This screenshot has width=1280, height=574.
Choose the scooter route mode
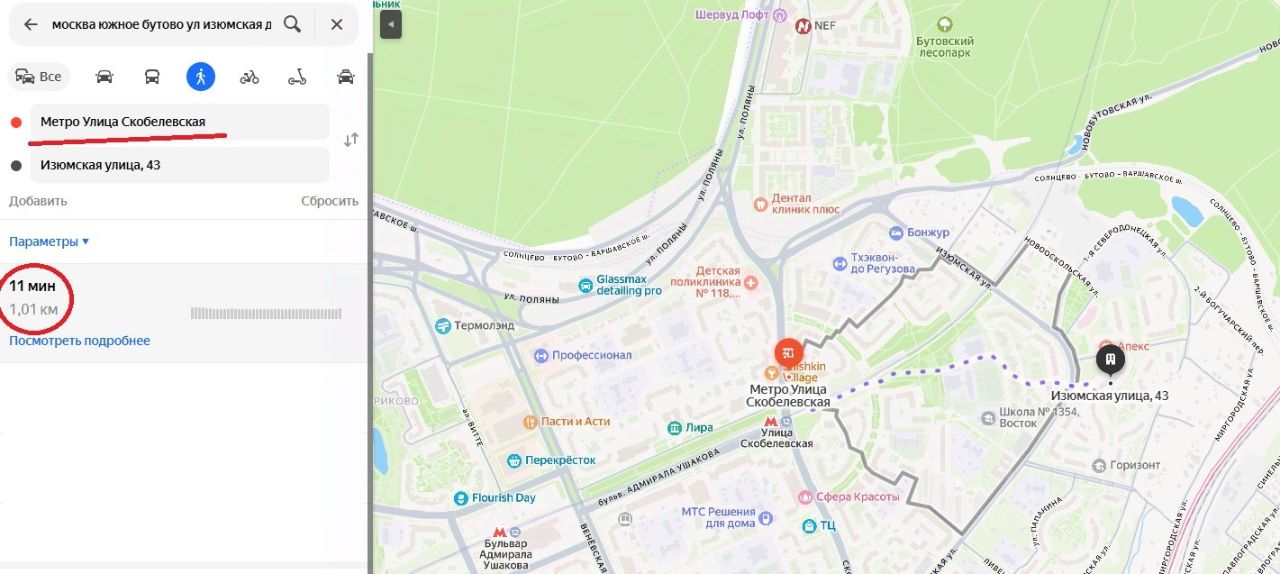click(x=297, y=76)
